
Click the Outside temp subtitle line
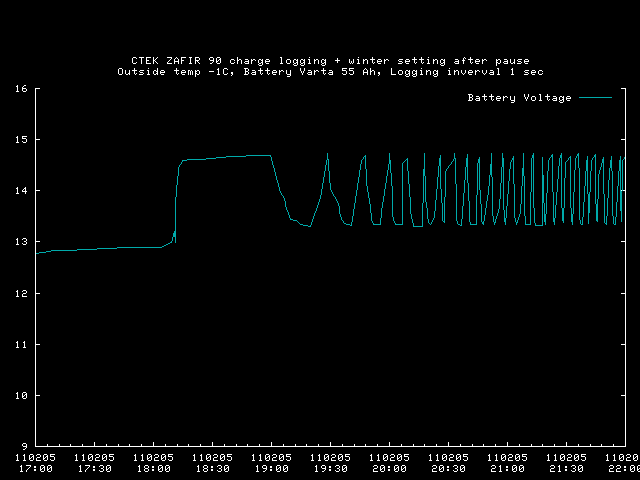[x=330, y=72]
